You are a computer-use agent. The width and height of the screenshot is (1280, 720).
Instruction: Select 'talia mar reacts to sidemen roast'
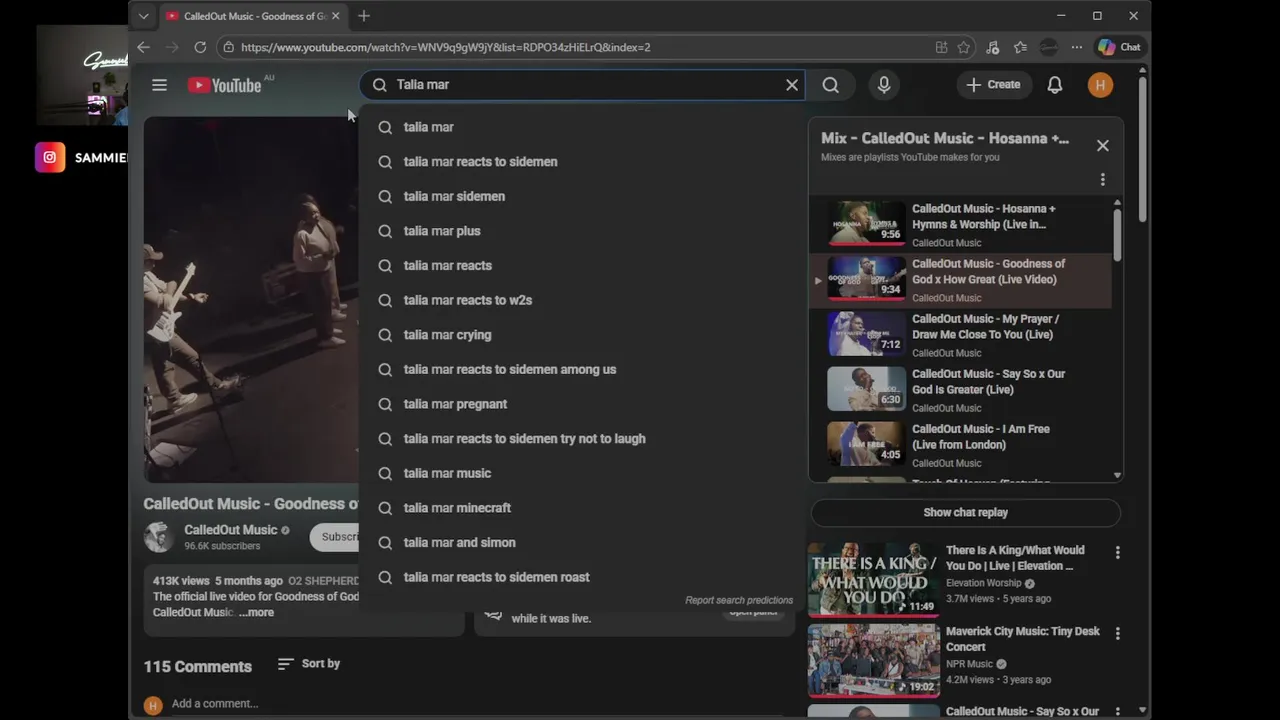point(581,577)
